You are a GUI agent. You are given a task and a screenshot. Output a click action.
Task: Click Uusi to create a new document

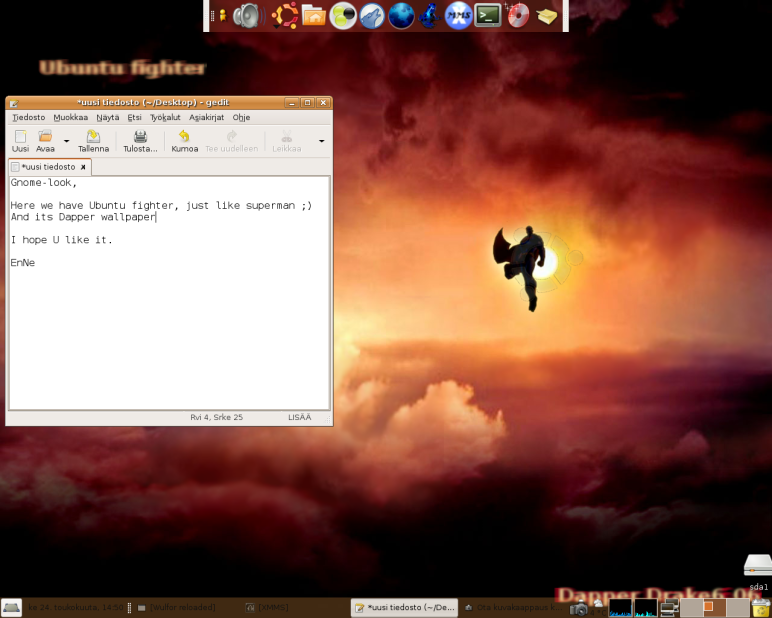coord(20,141)
